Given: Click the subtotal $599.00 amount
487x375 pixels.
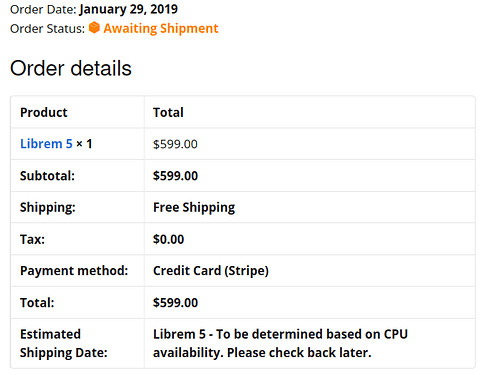Looking at the screenshot, I should coord(175,176).
